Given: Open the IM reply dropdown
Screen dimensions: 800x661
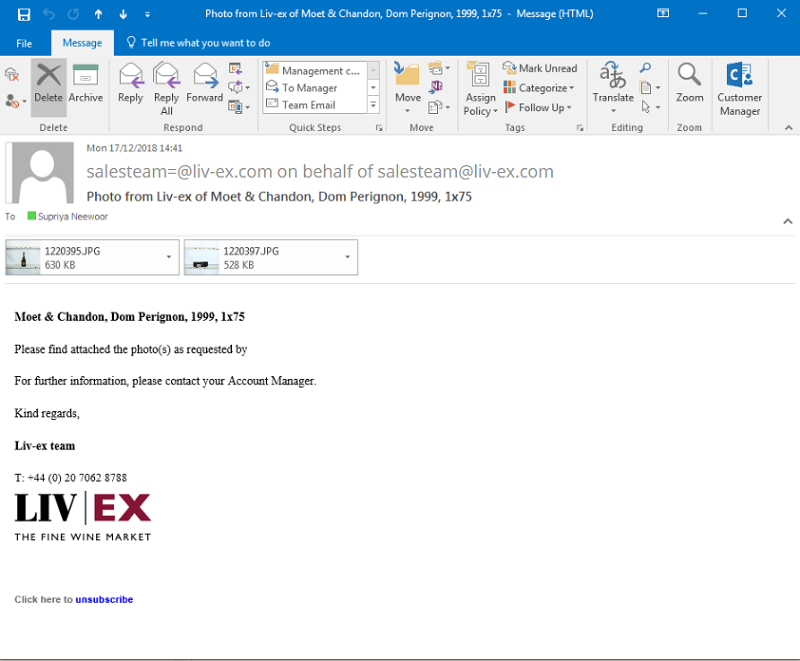Looking at the screenshot, I should tap(239, 88).
